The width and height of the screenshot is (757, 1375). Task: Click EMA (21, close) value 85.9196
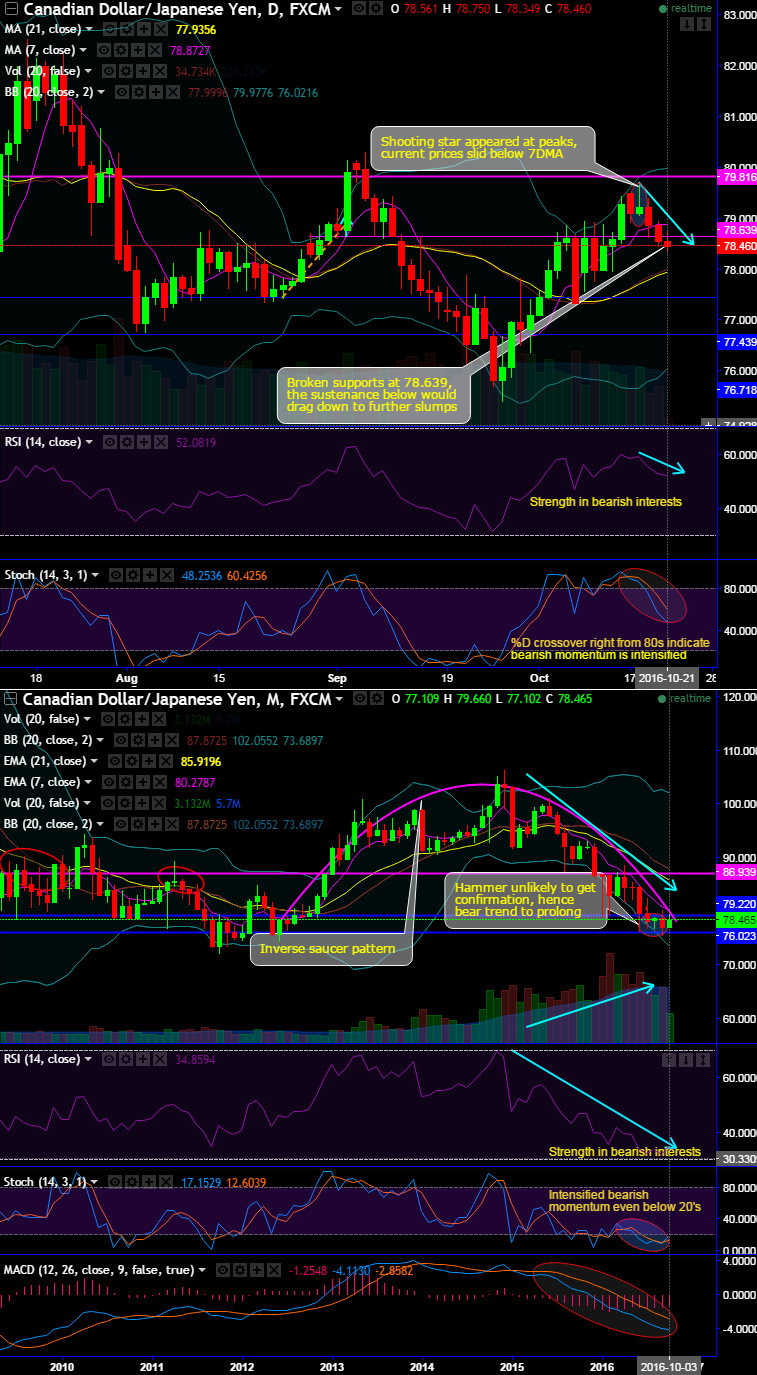pos(200,761)
